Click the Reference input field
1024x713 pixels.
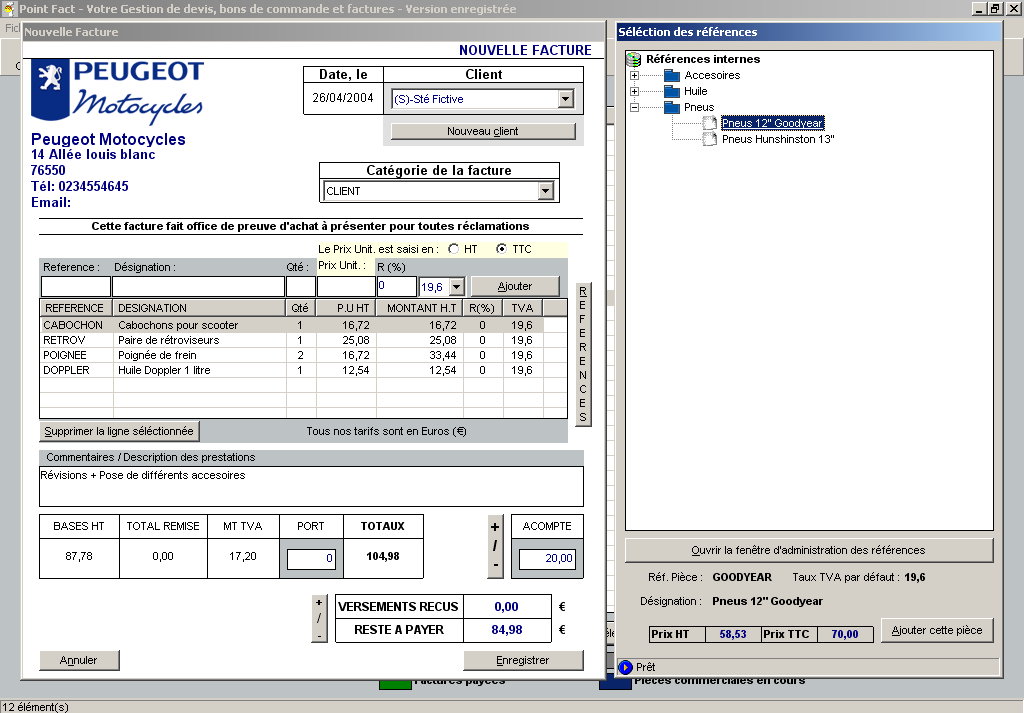coord(76,287)
